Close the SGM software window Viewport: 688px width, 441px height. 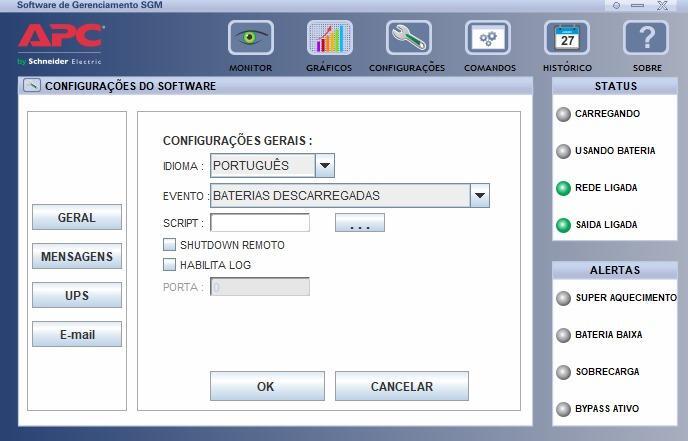pyautogui.click(x=663, y=6)
